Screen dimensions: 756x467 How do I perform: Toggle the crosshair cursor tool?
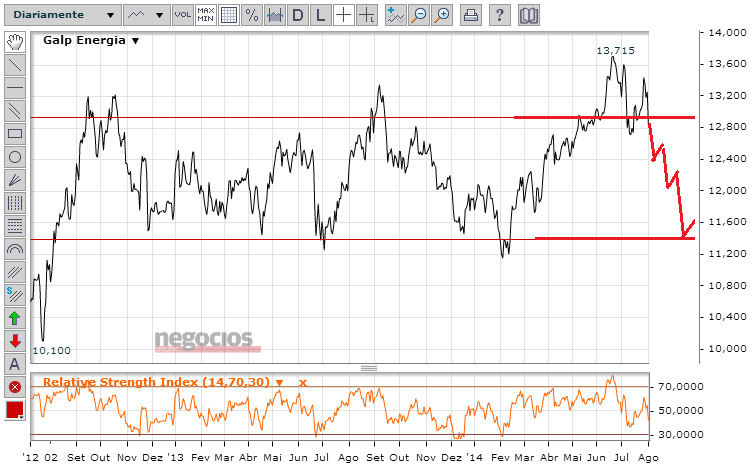(344, 15)
